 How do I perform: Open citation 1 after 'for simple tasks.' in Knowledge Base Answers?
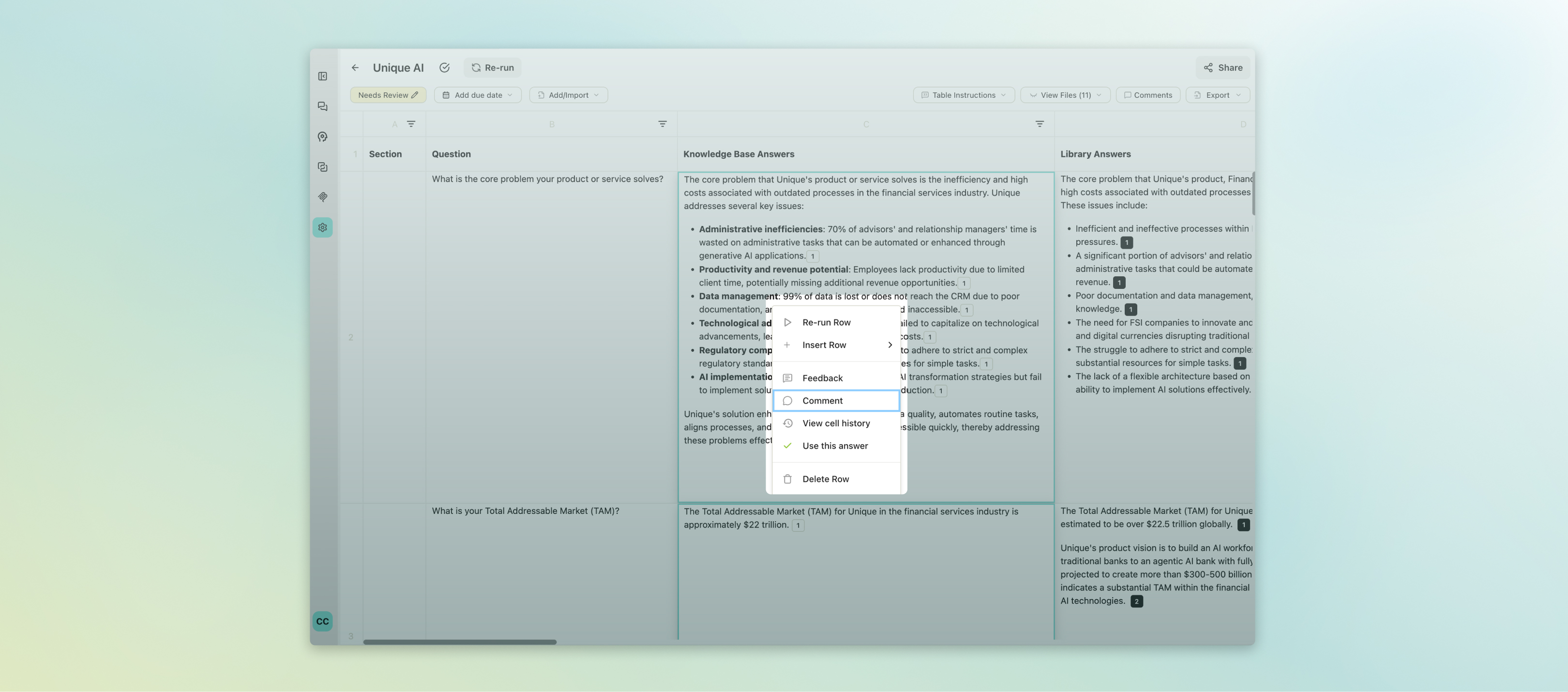click(986, 364)
